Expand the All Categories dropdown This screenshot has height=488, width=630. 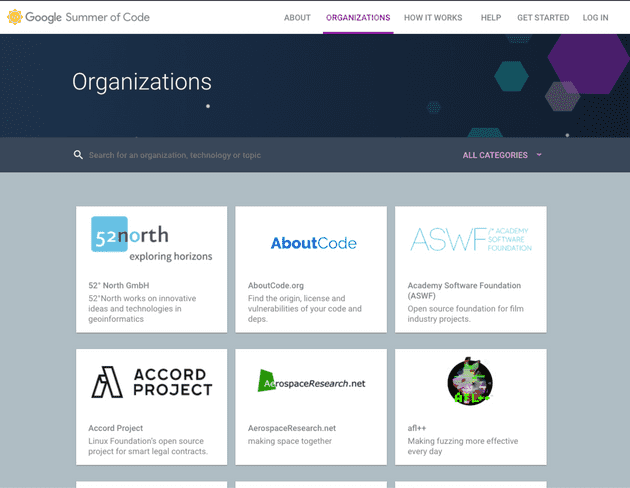coord(495,155)
